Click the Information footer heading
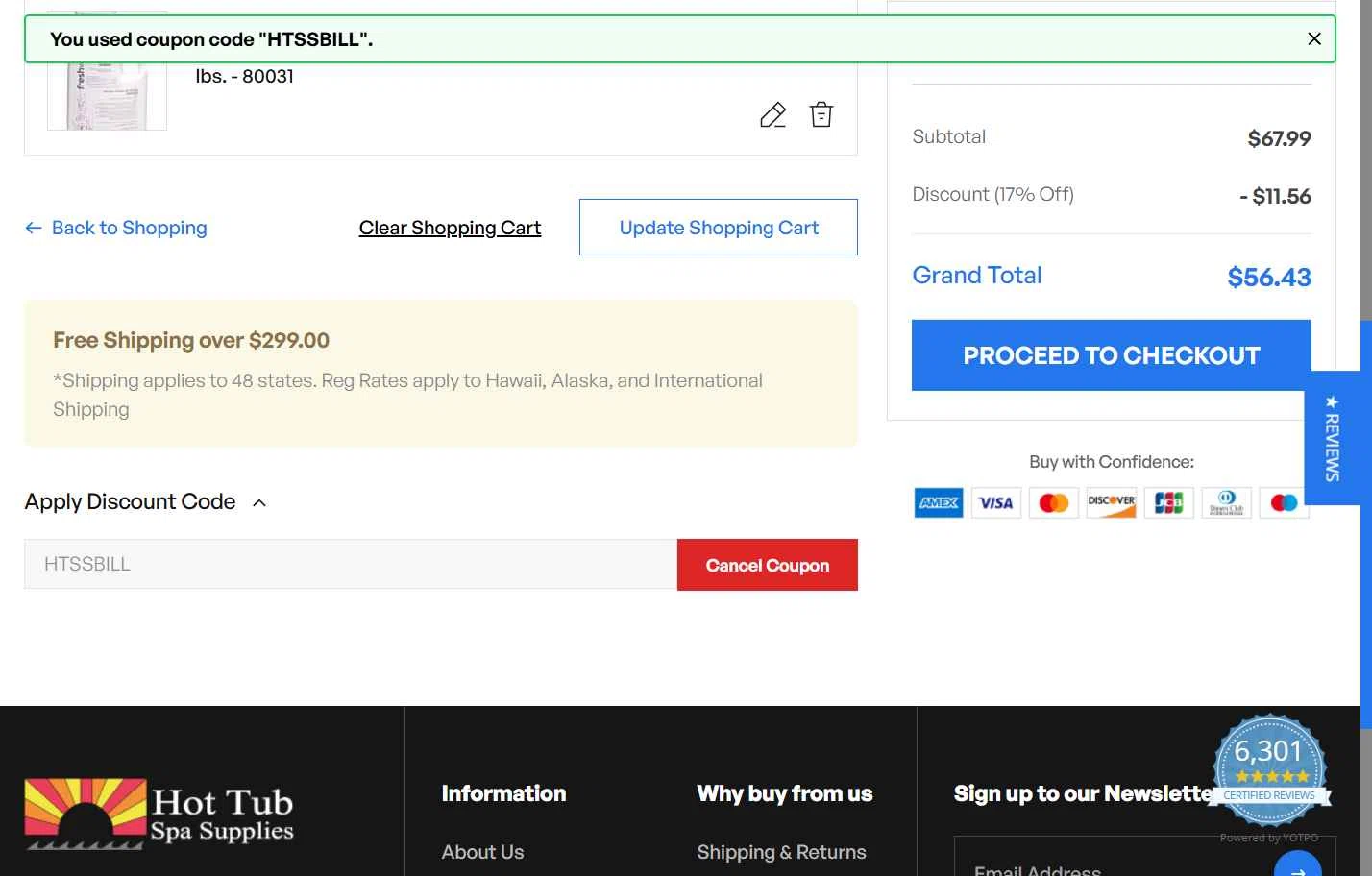Image resolution: width=1372 pixels, height=876 pixels. click(503, 793)
